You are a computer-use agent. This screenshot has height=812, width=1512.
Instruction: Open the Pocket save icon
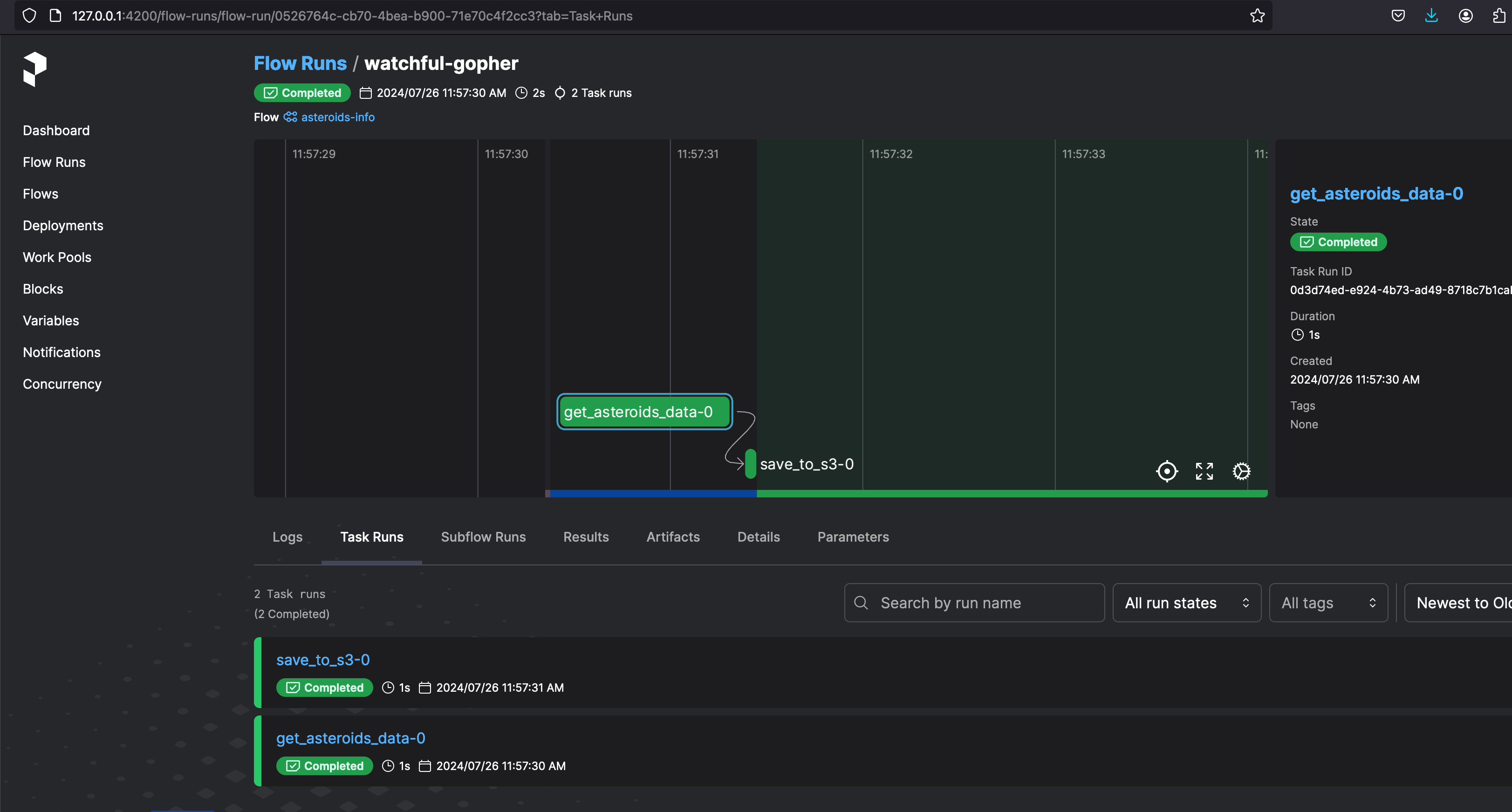point(1398,16)
